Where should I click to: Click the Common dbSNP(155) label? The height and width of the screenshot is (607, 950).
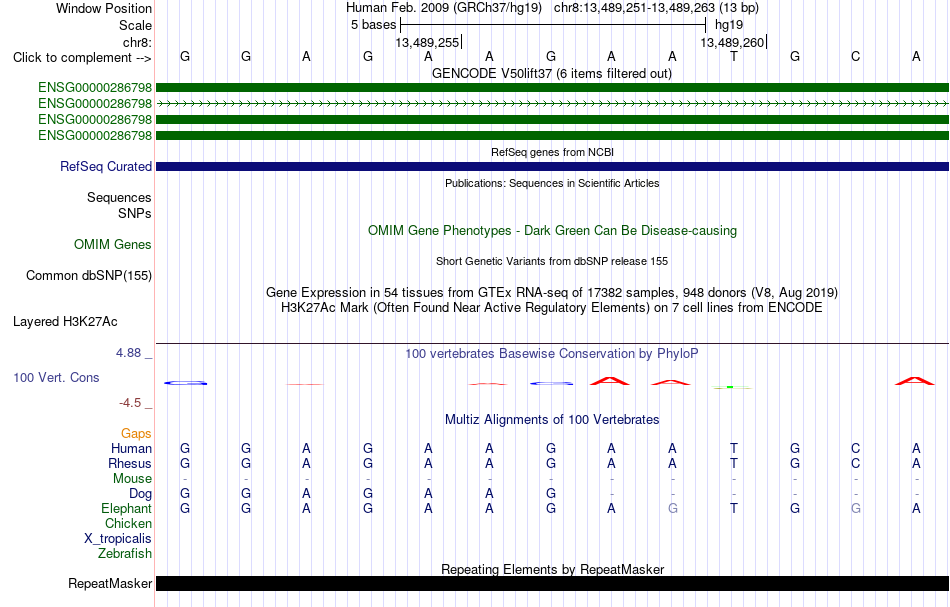coord(89,275)
